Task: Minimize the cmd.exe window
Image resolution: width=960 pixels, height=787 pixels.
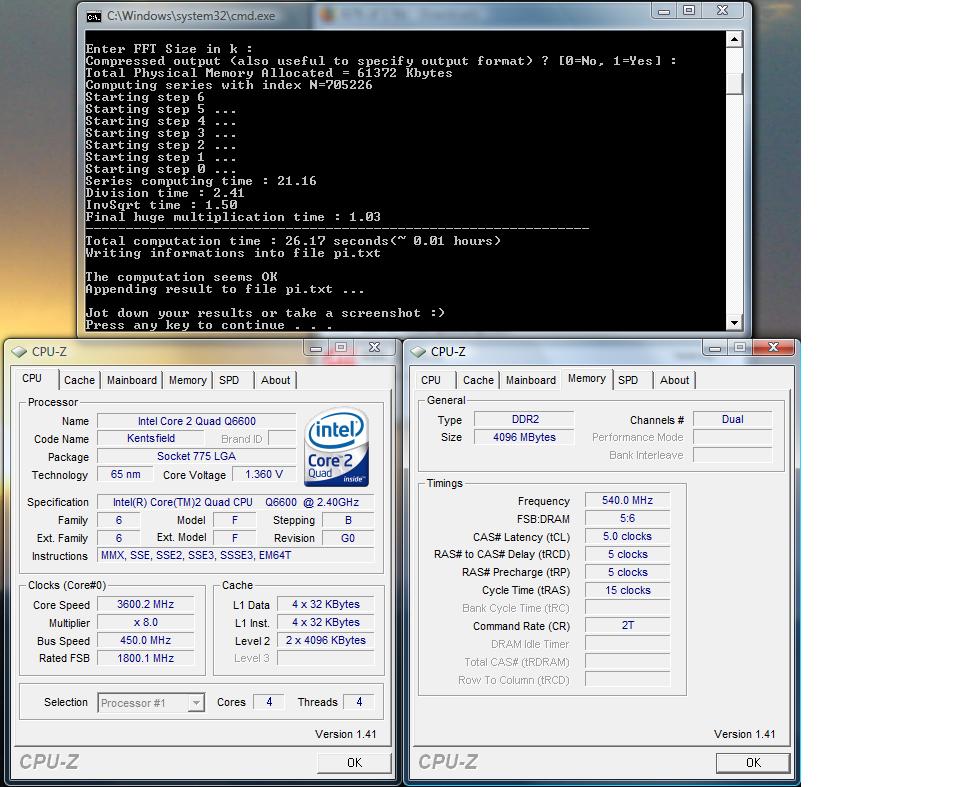Action: click(664, 11)
